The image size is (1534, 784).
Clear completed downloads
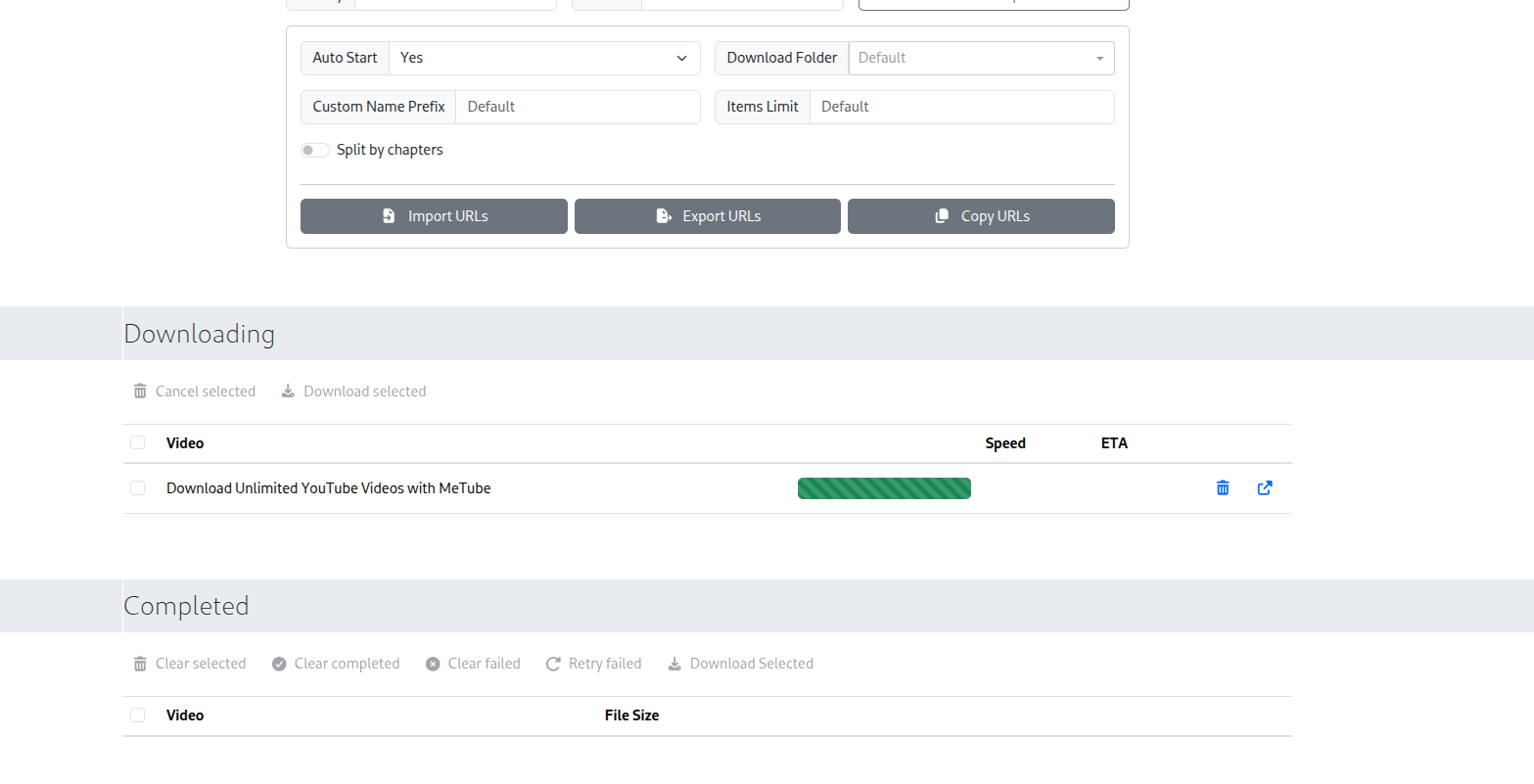(335, 664)
